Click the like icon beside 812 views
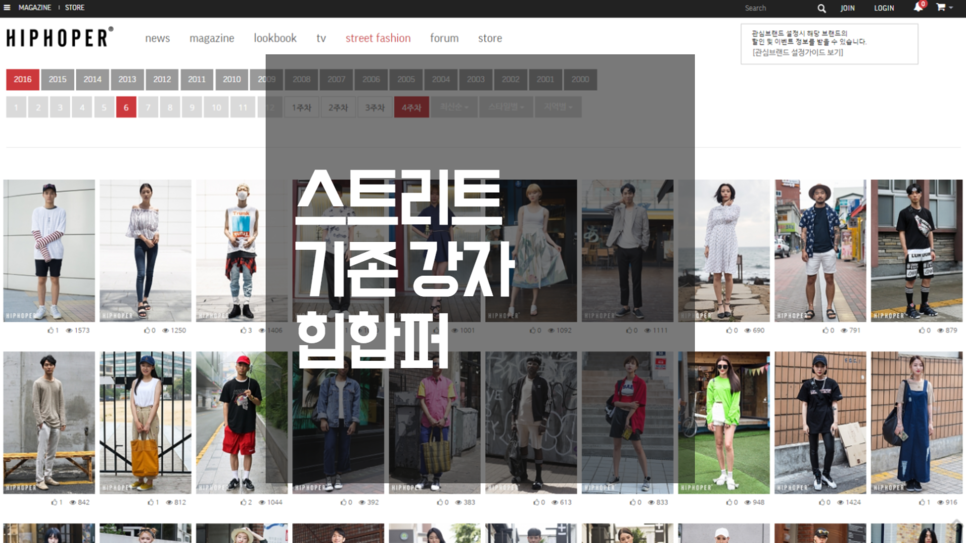 (151, 502)
